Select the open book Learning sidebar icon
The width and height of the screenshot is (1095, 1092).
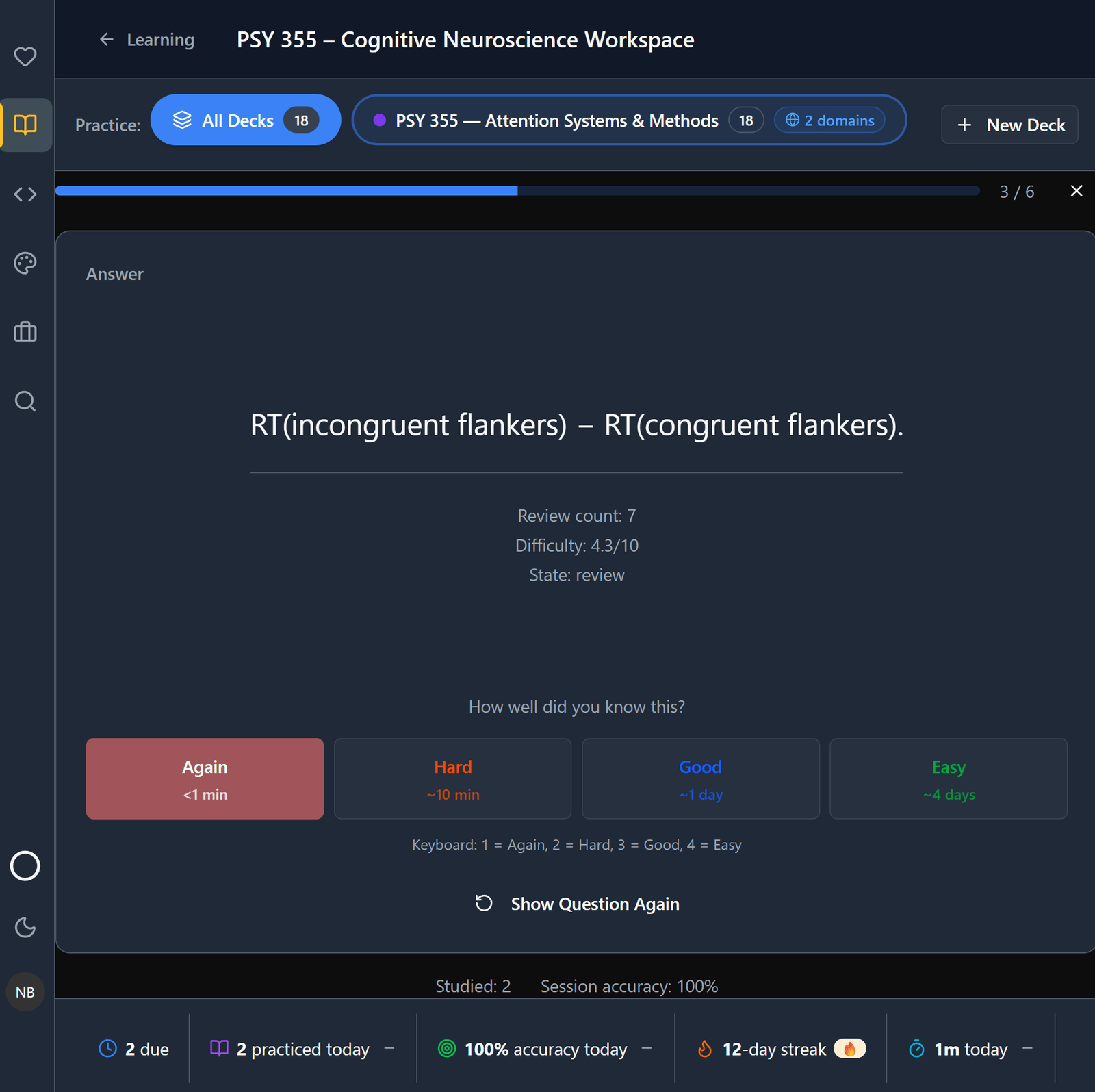(x=25, y=125)
